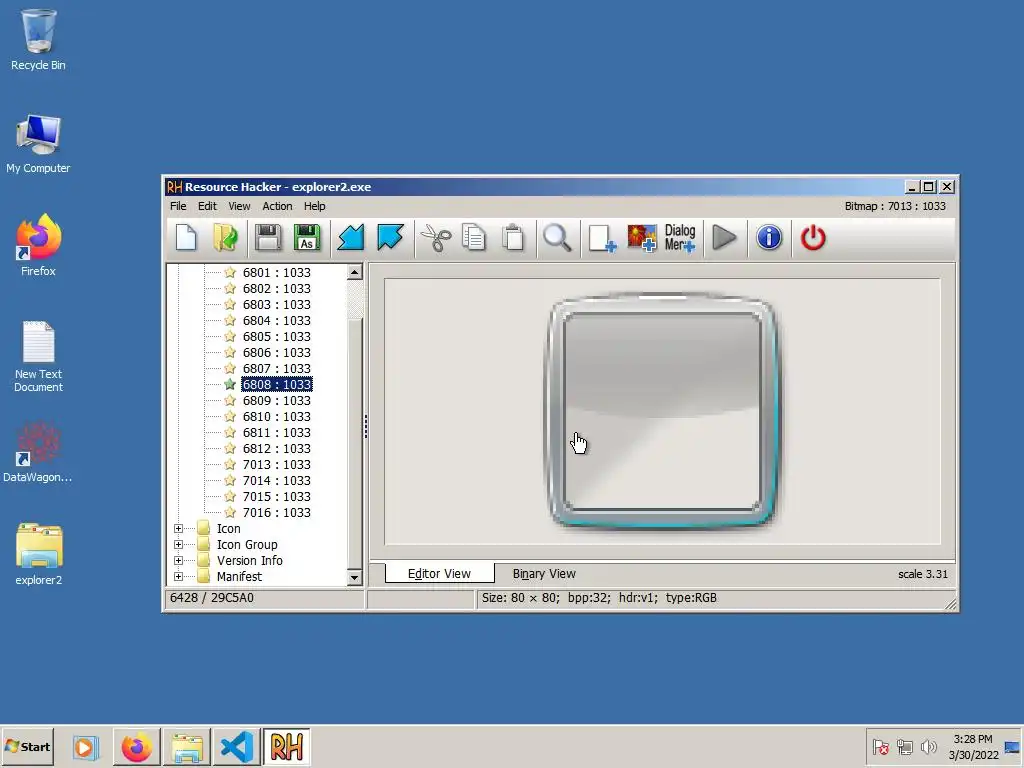
Task: Click the second blue arrow export icon
Action: (x=391, y=238)
